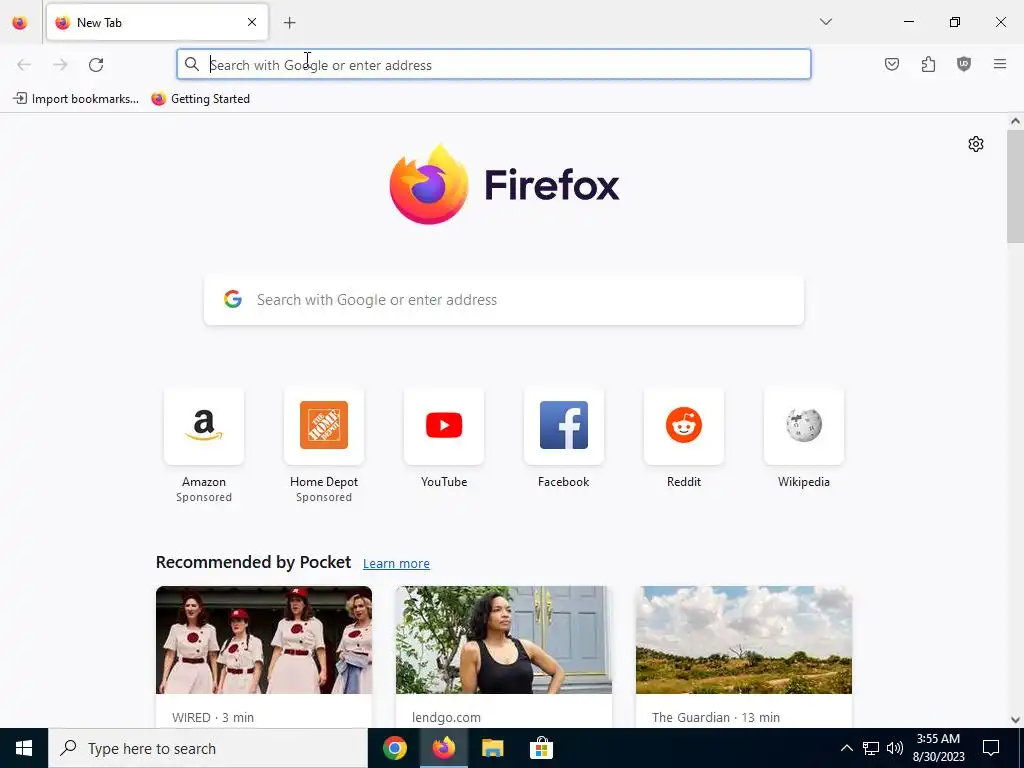Image resolution: width=1024 pixels, height=768 pixels.
Task: Show hidden system tray icons
Action: [846, 748]
